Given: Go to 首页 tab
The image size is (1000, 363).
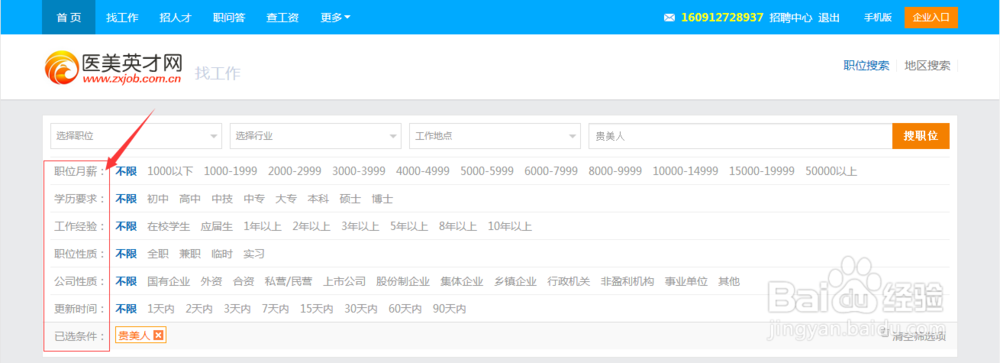Looking at the screenshot, I should [69, 17].
